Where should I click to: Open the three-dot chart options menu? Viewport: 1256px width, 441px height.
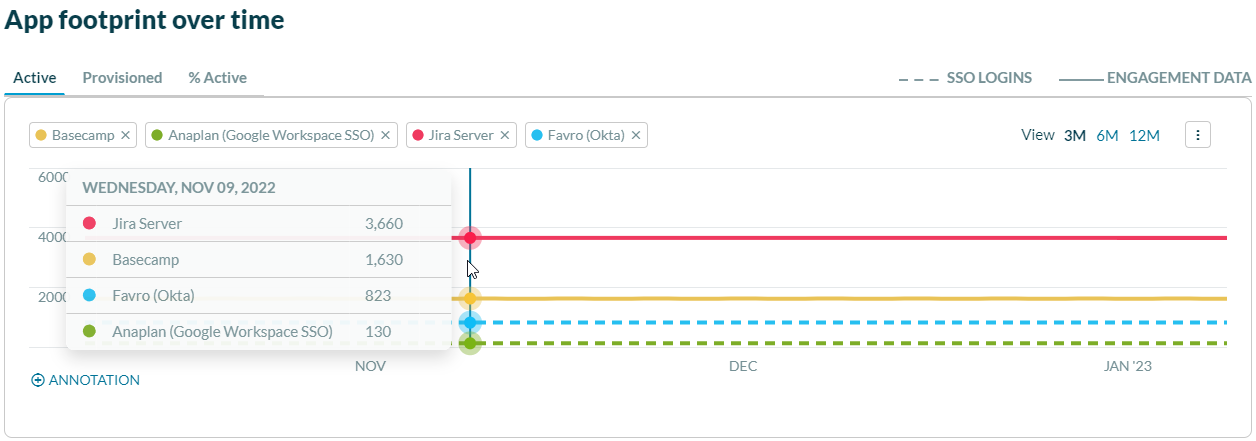point(1198,135)
